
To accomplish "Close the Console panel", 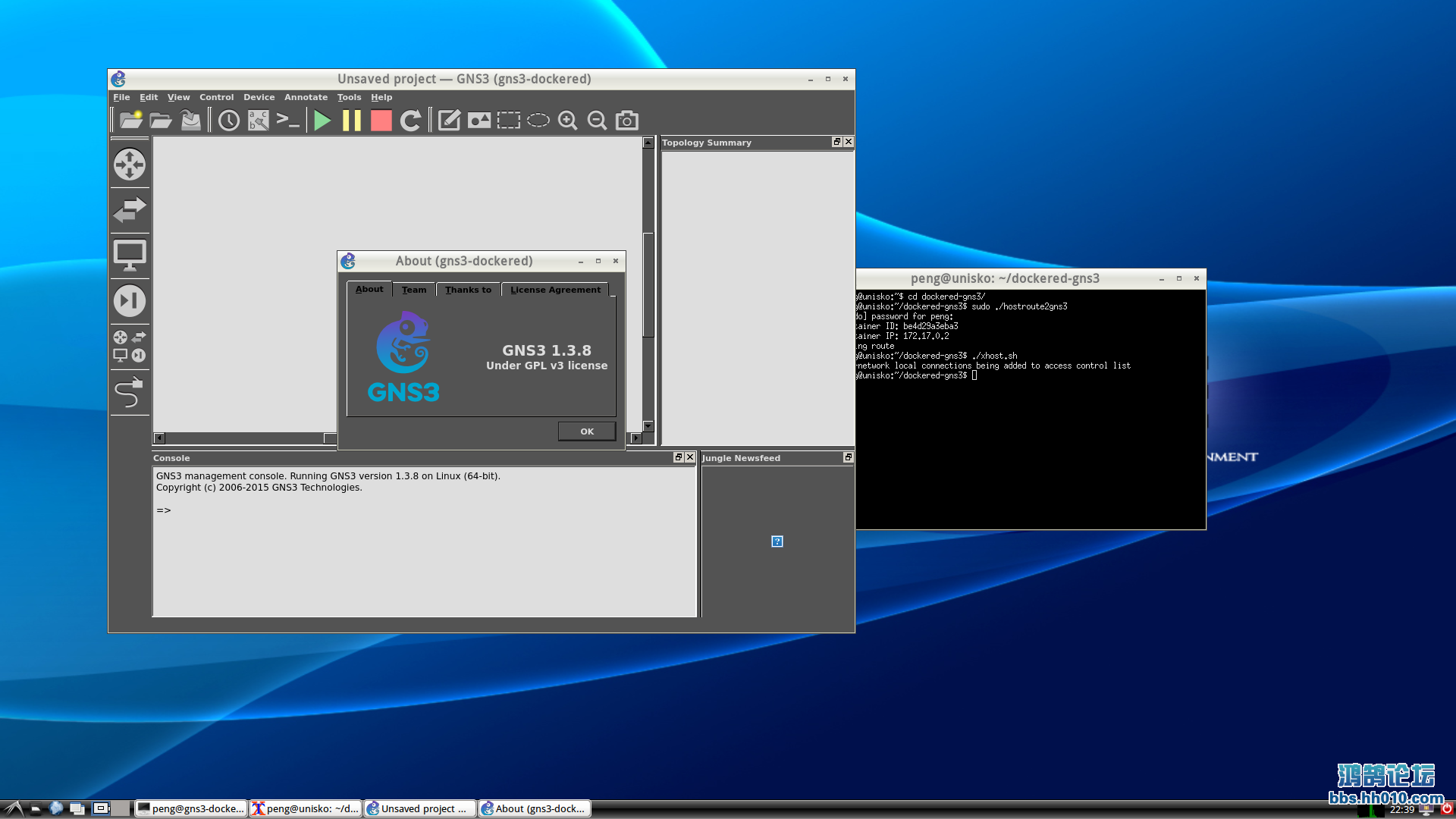I will tap(690, 457).
